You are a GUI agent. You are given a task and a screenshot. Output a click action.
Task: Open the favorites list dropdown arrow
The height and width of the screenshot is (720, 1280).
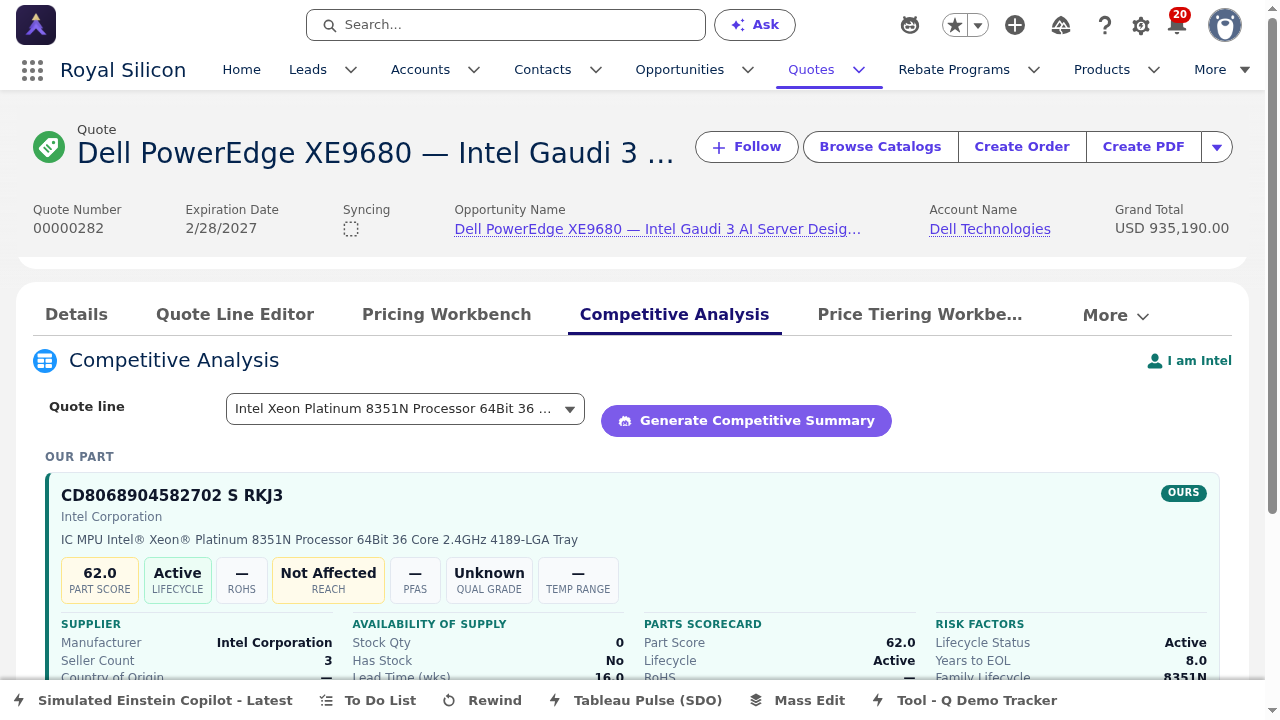978,26
